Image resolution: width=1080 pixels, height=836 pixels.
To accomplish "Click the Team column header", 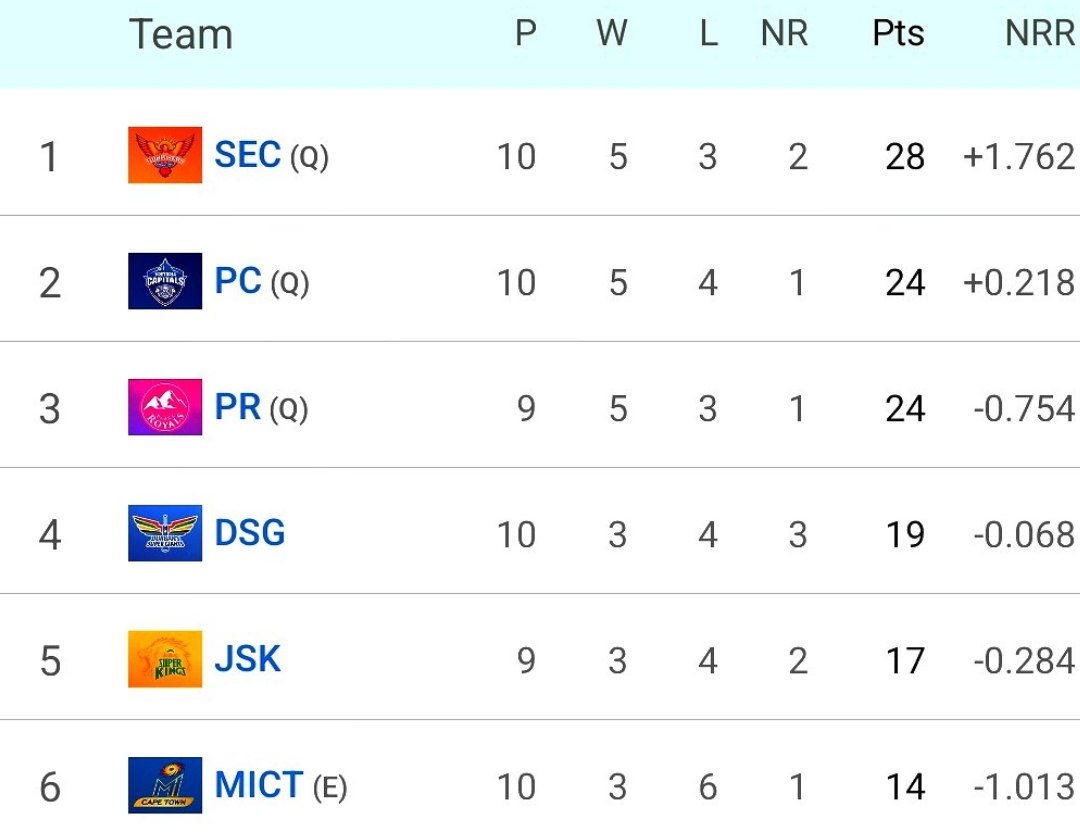I will (x=181, y=35).
